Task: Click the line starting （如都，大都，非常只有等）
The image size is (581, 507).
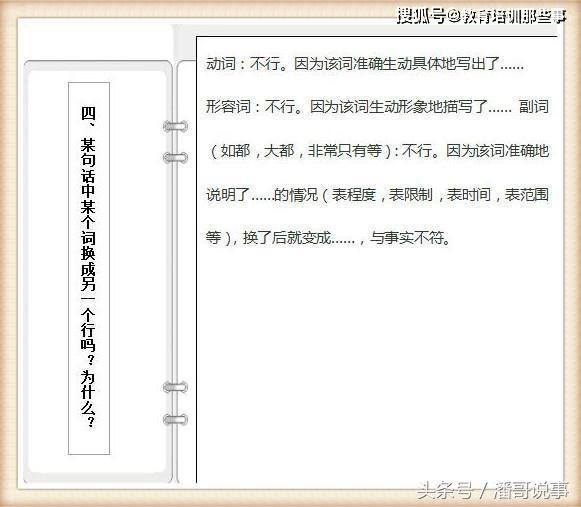Action: click(x=379, y=151)
